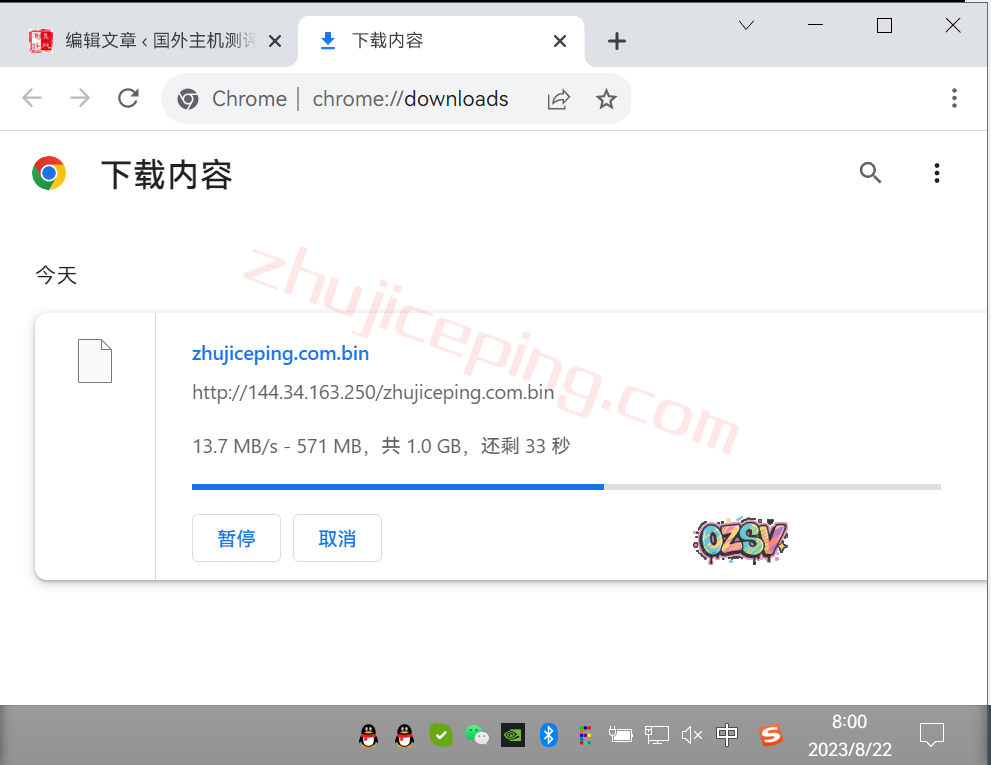Search downloads using the magnifier icon
Screen dimensions: 991x765
point(870,173)
